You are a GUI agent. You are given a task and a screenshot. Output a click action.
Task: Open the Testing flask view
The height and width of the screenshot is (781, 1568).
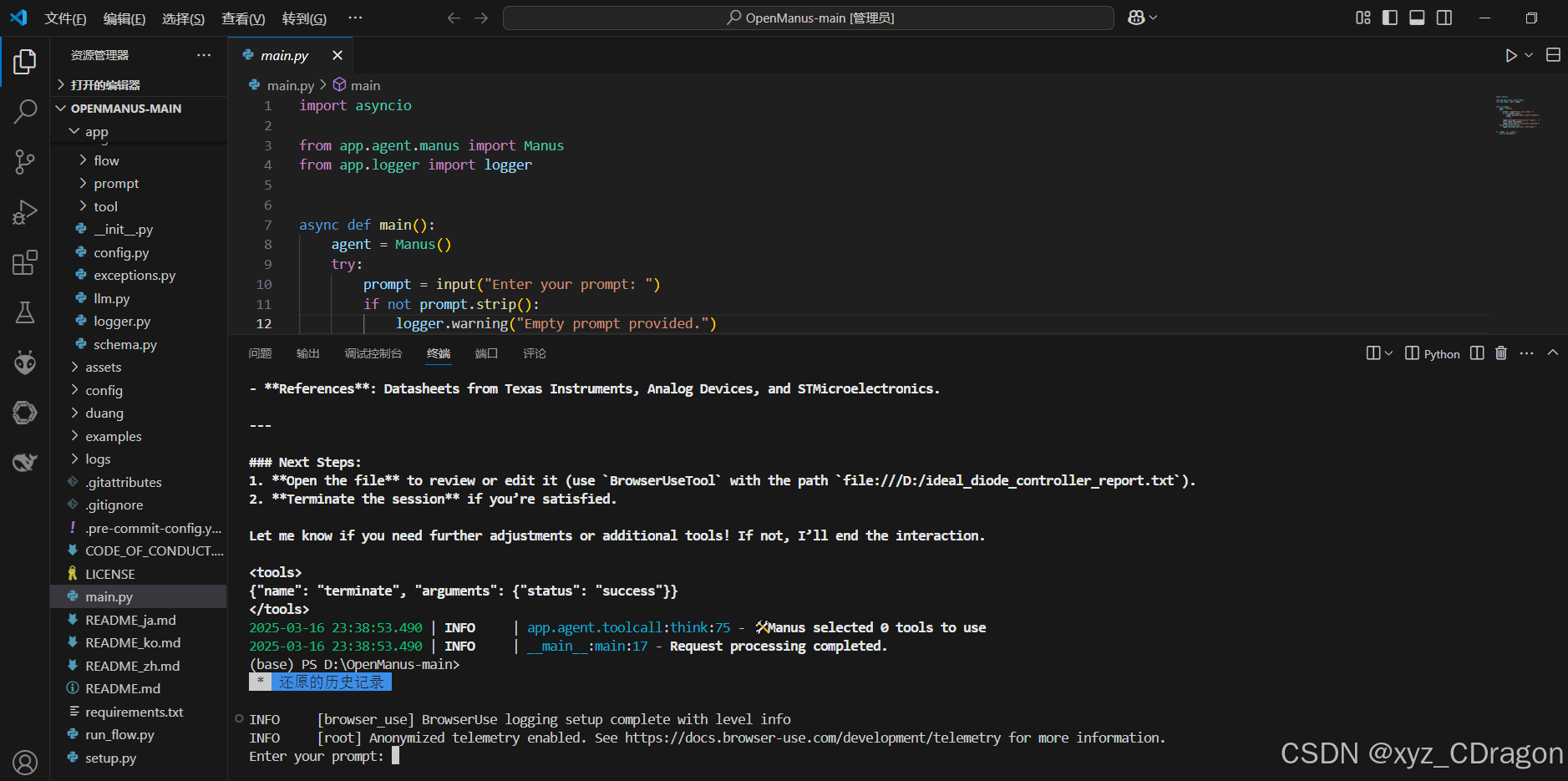(25, 312)
